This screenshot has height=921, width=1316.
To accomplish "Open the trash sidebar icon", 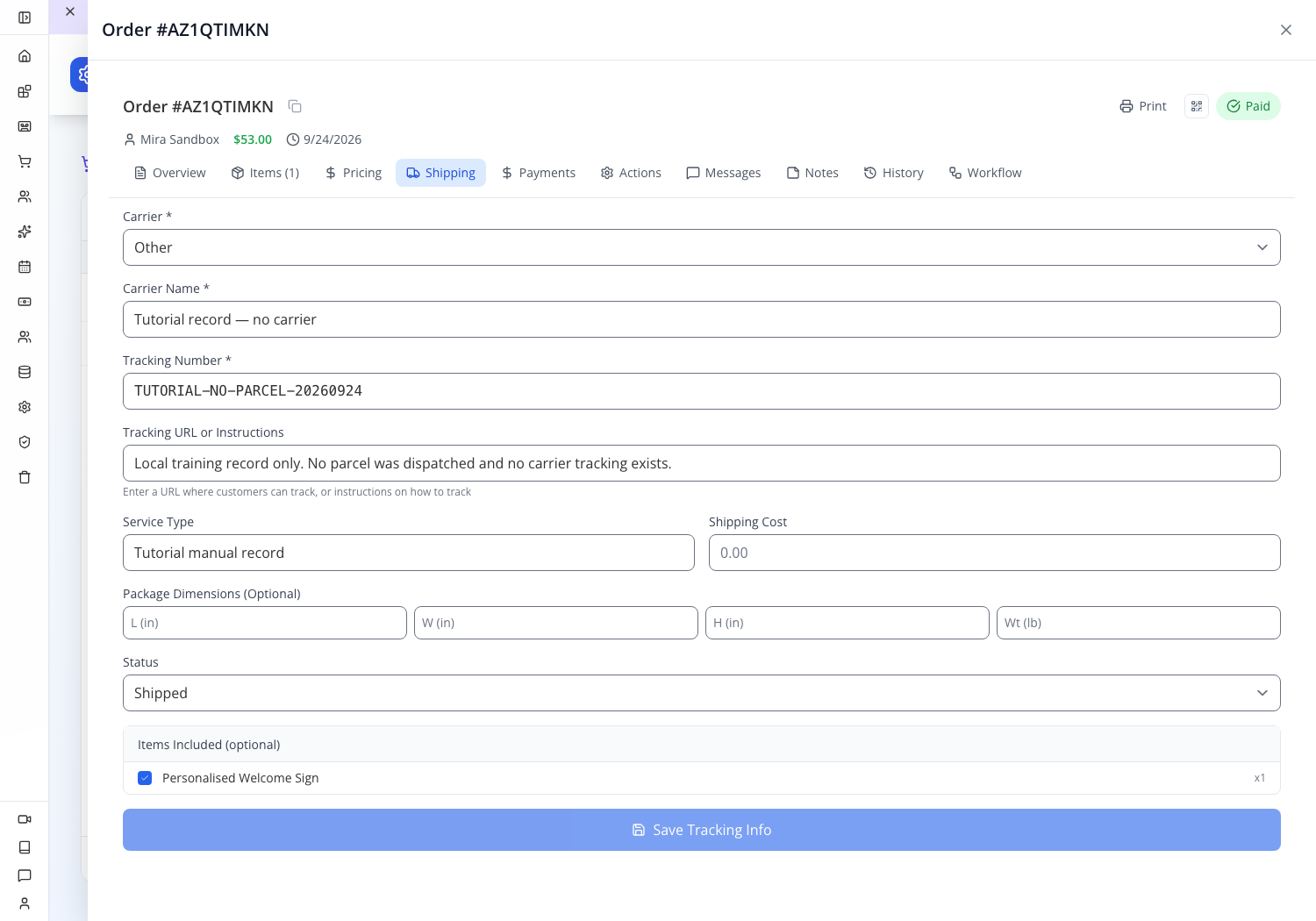I will [x=25, y=477].
